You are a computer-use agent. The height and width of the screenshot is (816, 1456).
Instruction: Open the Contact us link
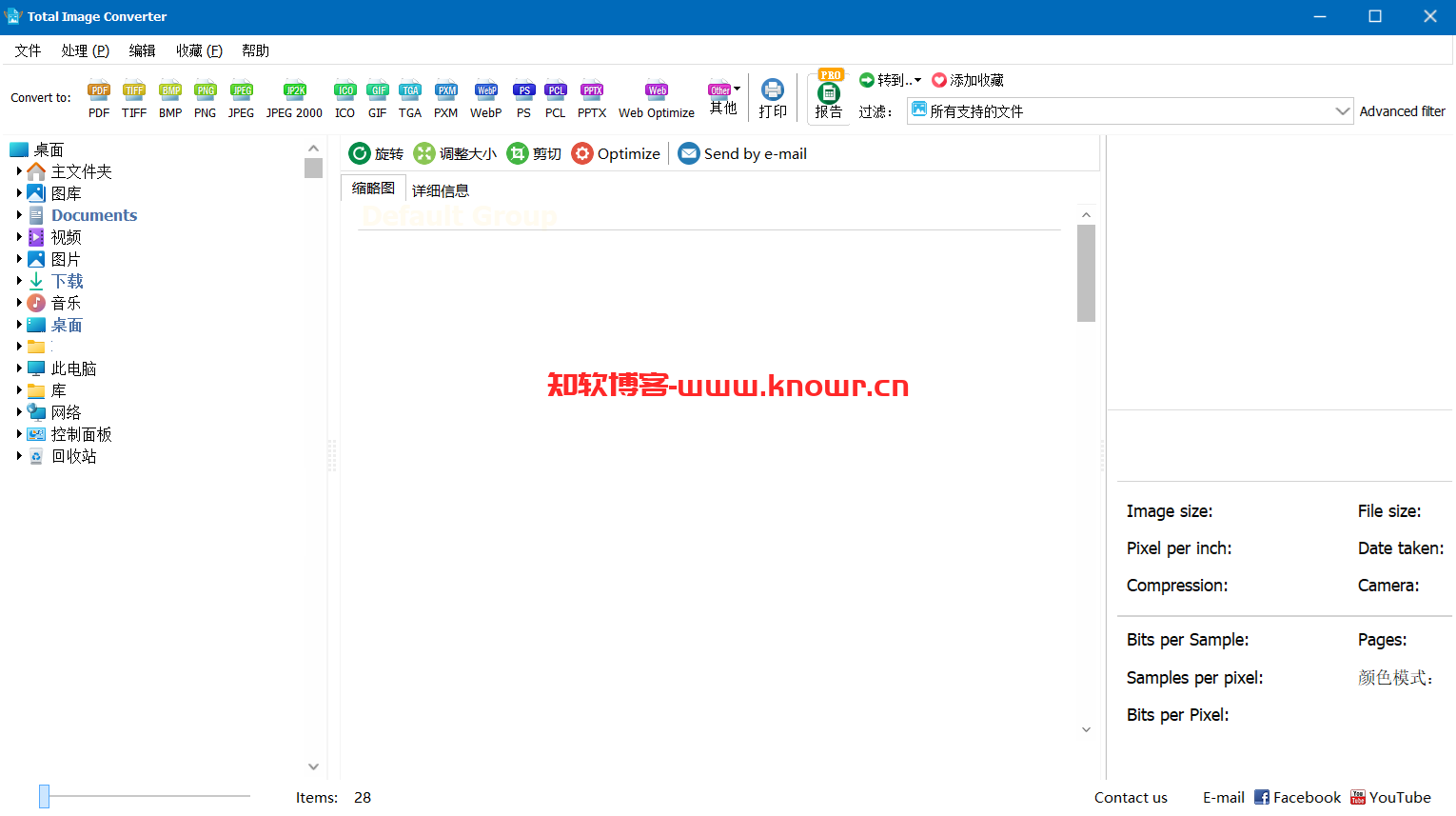pos(1131,798)
